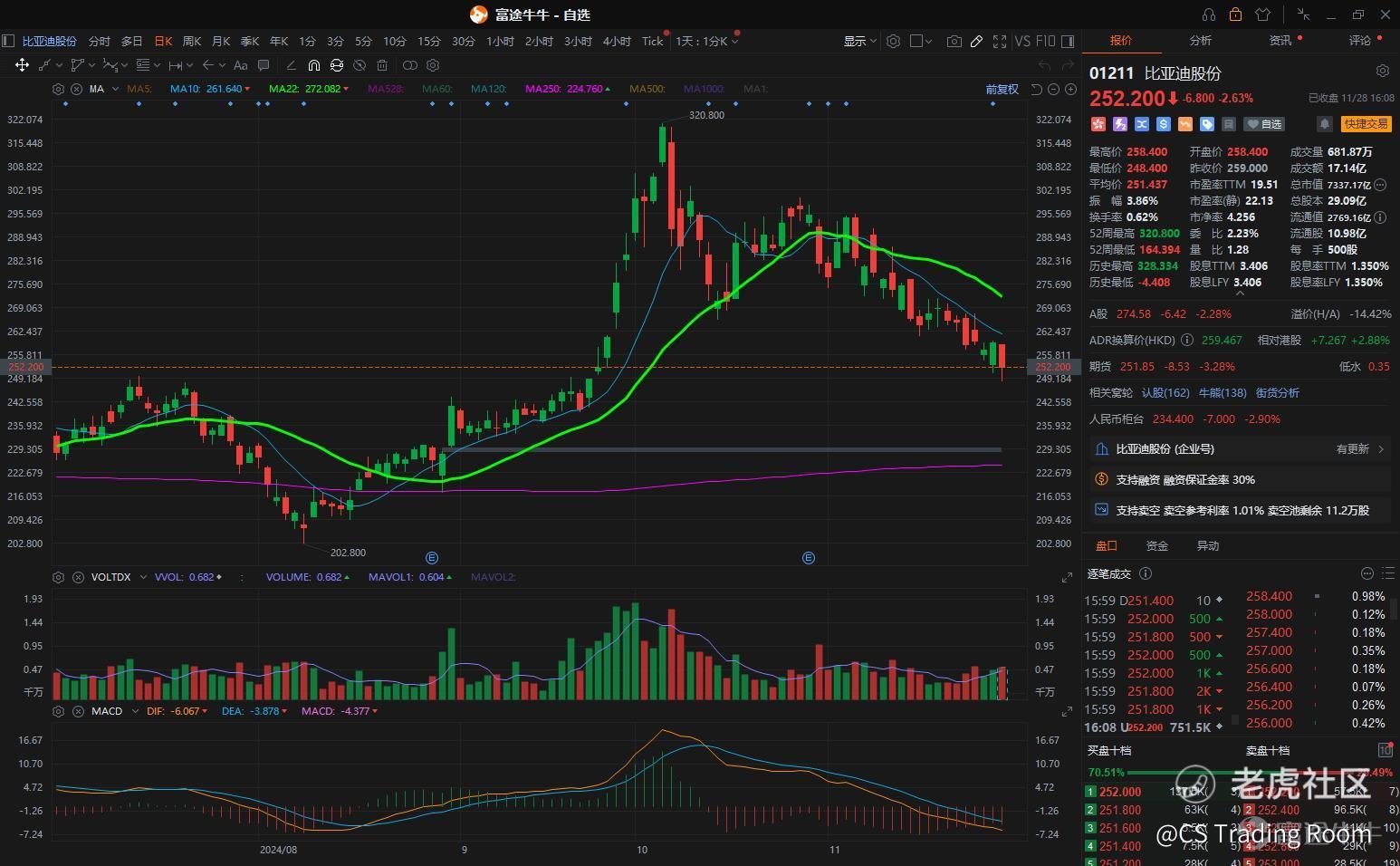Toggle the left sidebar panel
Viewport: 1400px width, 866px height.
pos(8,41)
